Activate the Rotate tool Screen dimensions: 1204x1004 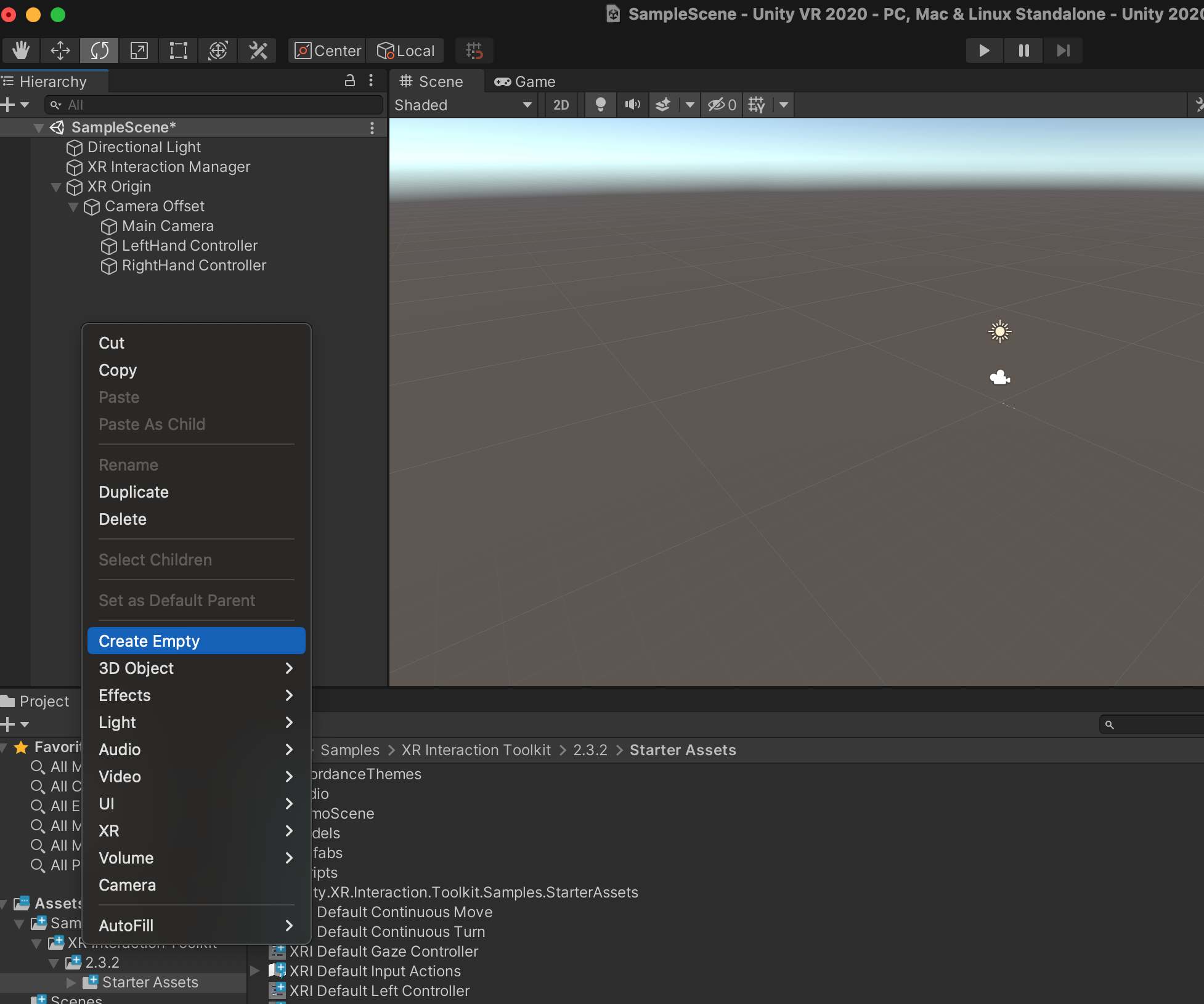coord(99,51)
